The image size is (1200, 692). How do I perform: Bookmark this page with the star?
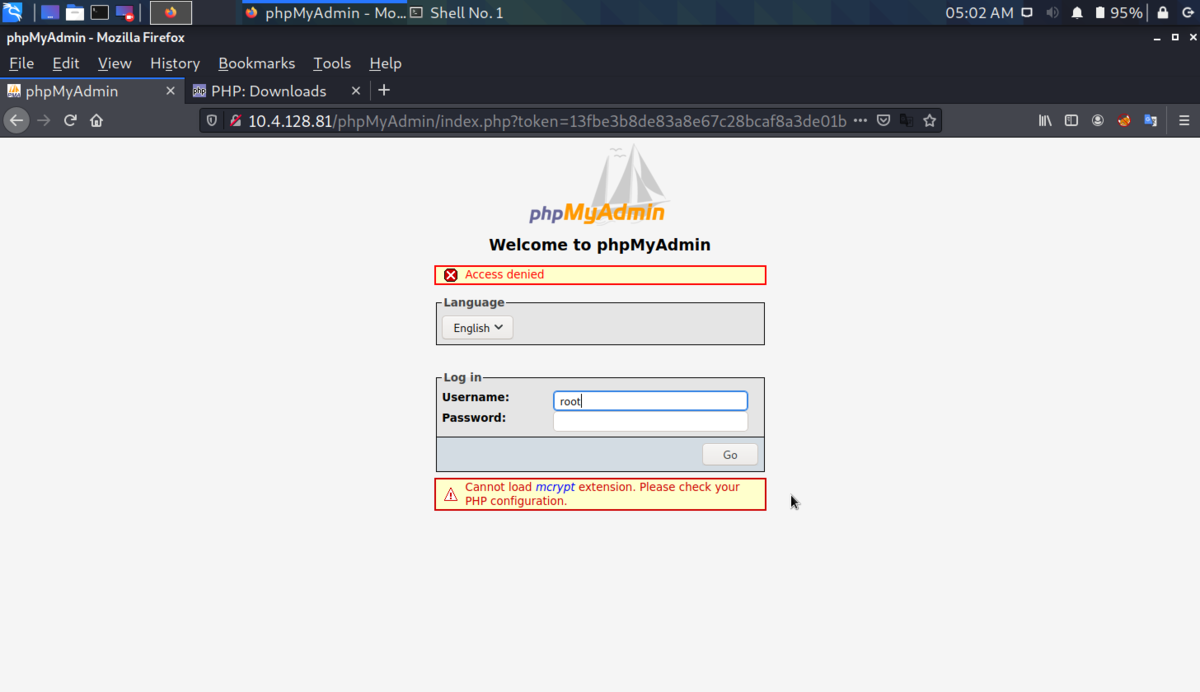coord(929,120)
